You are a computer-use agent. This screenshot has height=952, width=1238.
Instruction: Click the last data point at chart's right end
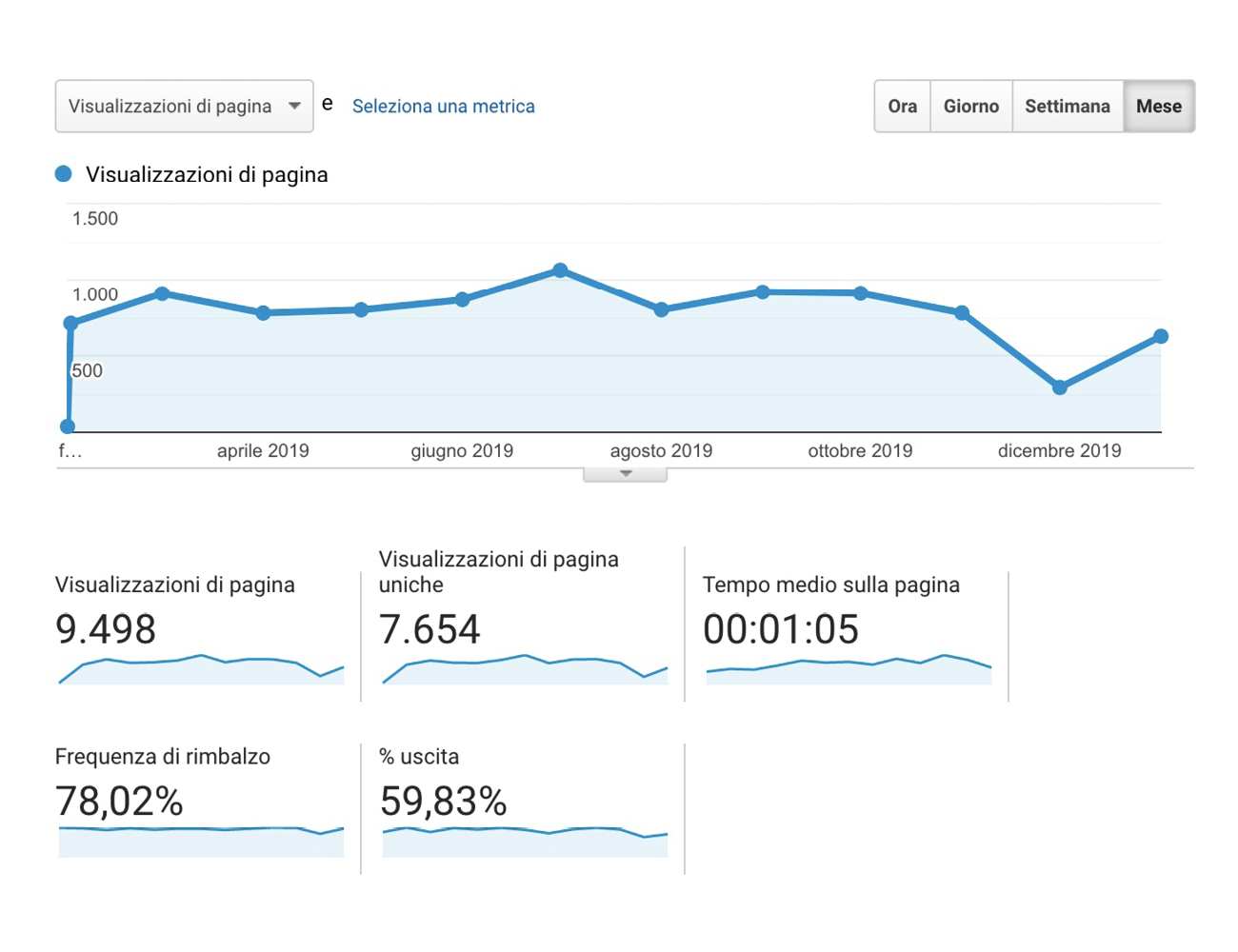1160,337
